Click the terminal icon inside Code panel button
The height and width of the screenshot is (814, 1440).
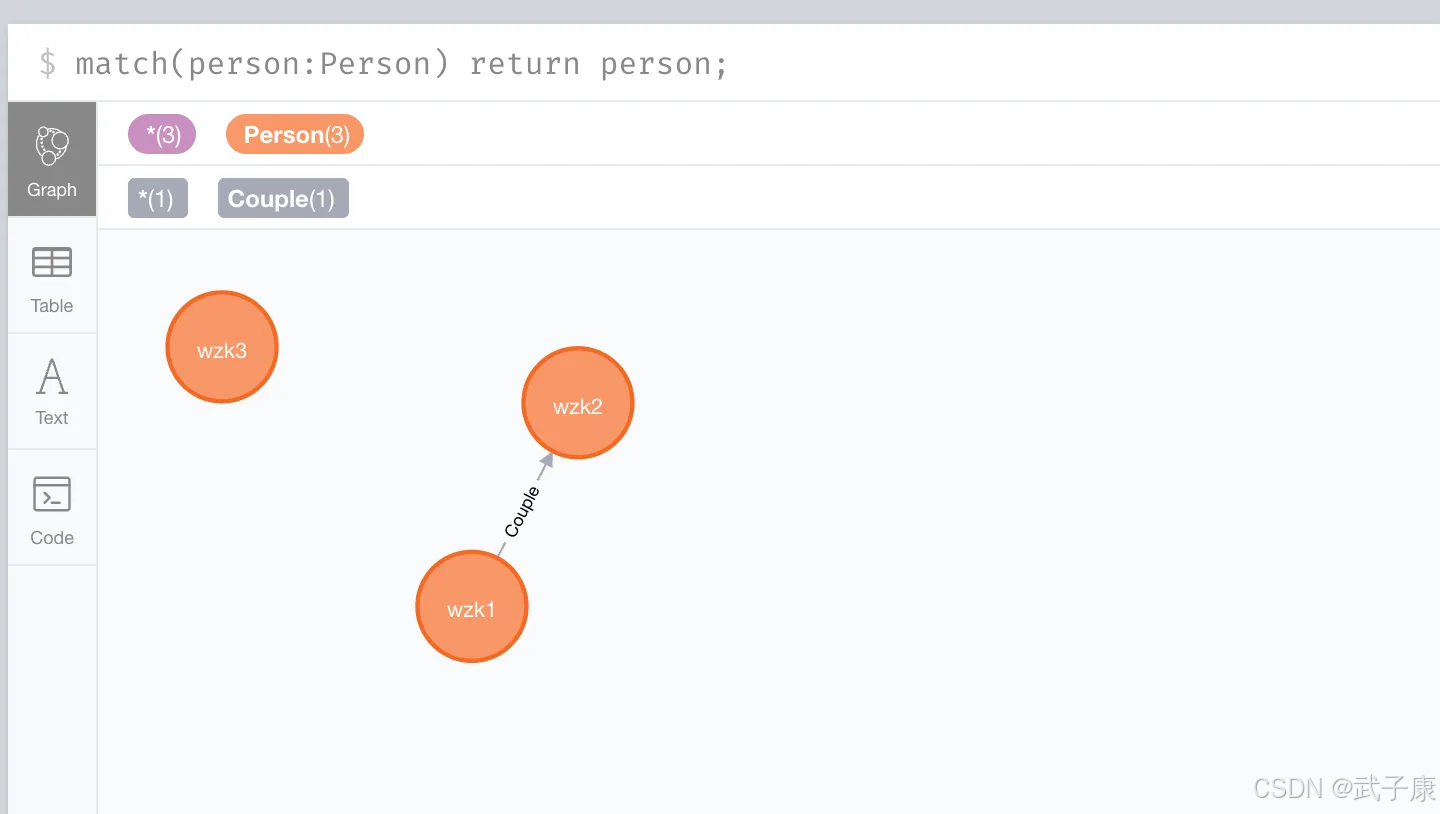click(x=51, y=494)
